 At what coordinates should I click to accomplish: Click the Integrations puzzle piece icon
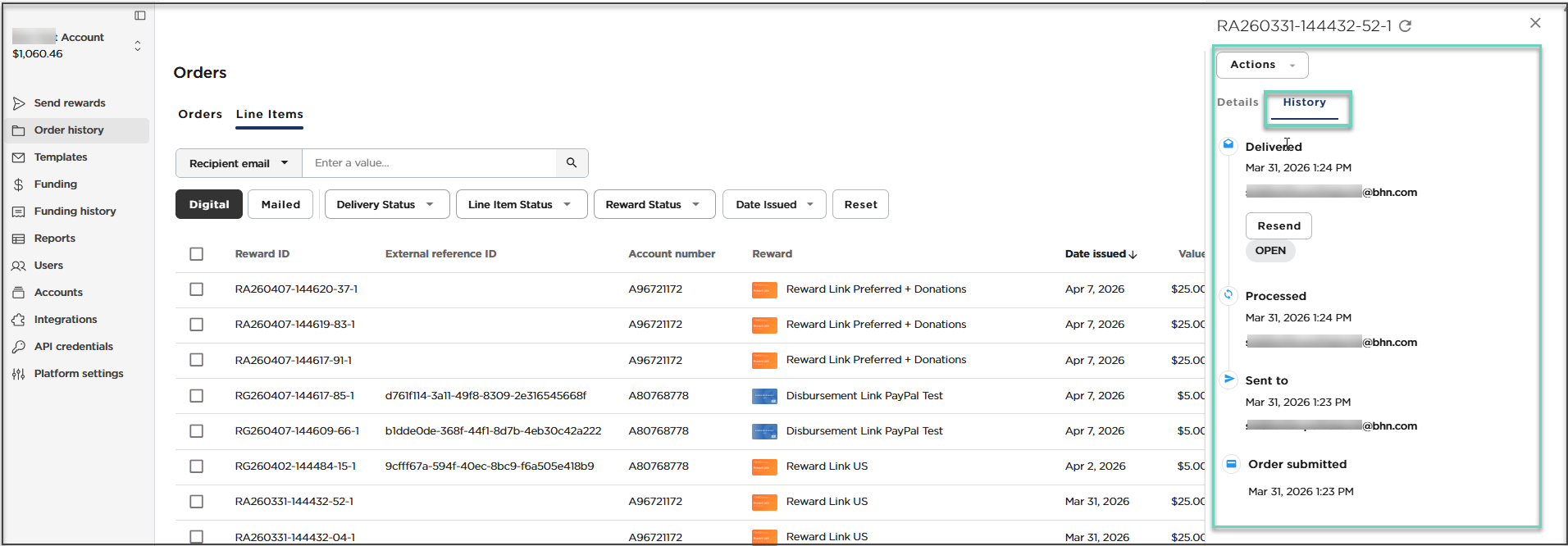pos(19,320)
